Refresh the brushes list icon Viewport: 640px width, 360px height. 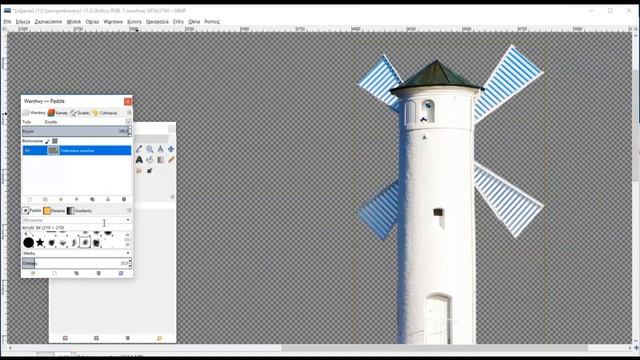[x=121, y=273]
